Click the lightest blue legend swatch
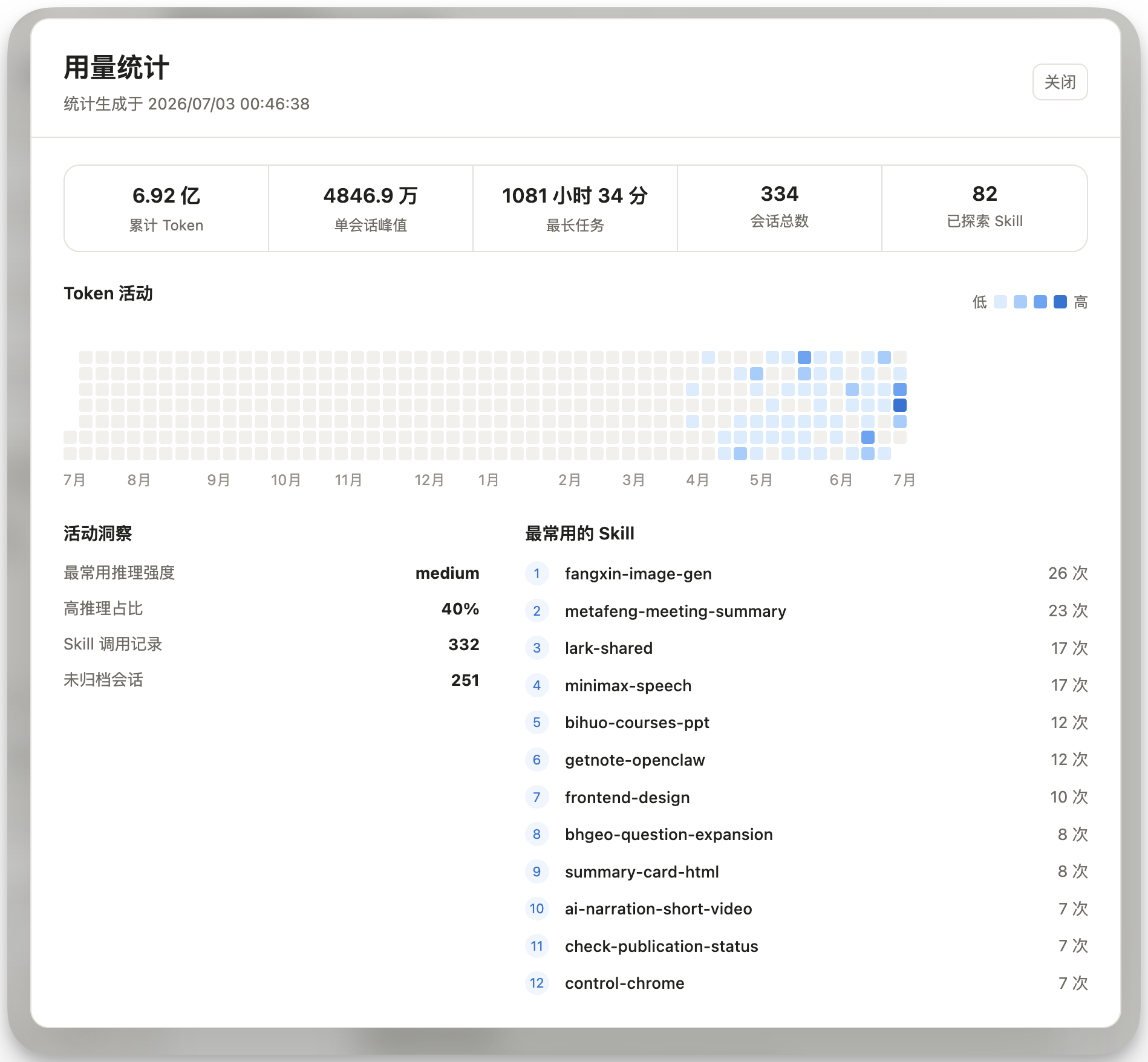This screenshot has height=1062, width=1148. pos(1000,302)
